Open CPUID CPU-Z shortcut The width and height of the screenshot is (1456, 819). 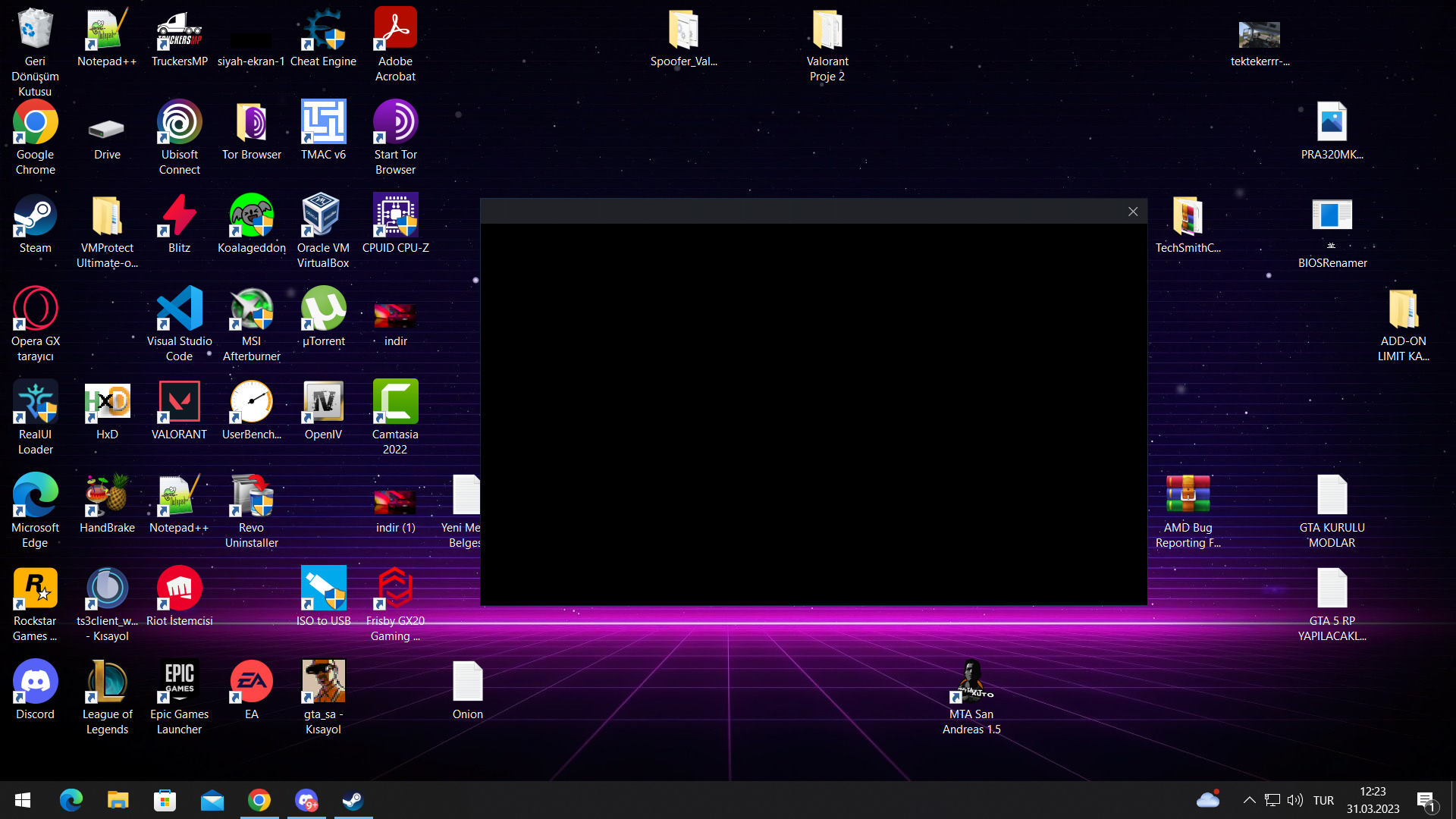coord(395,224)
